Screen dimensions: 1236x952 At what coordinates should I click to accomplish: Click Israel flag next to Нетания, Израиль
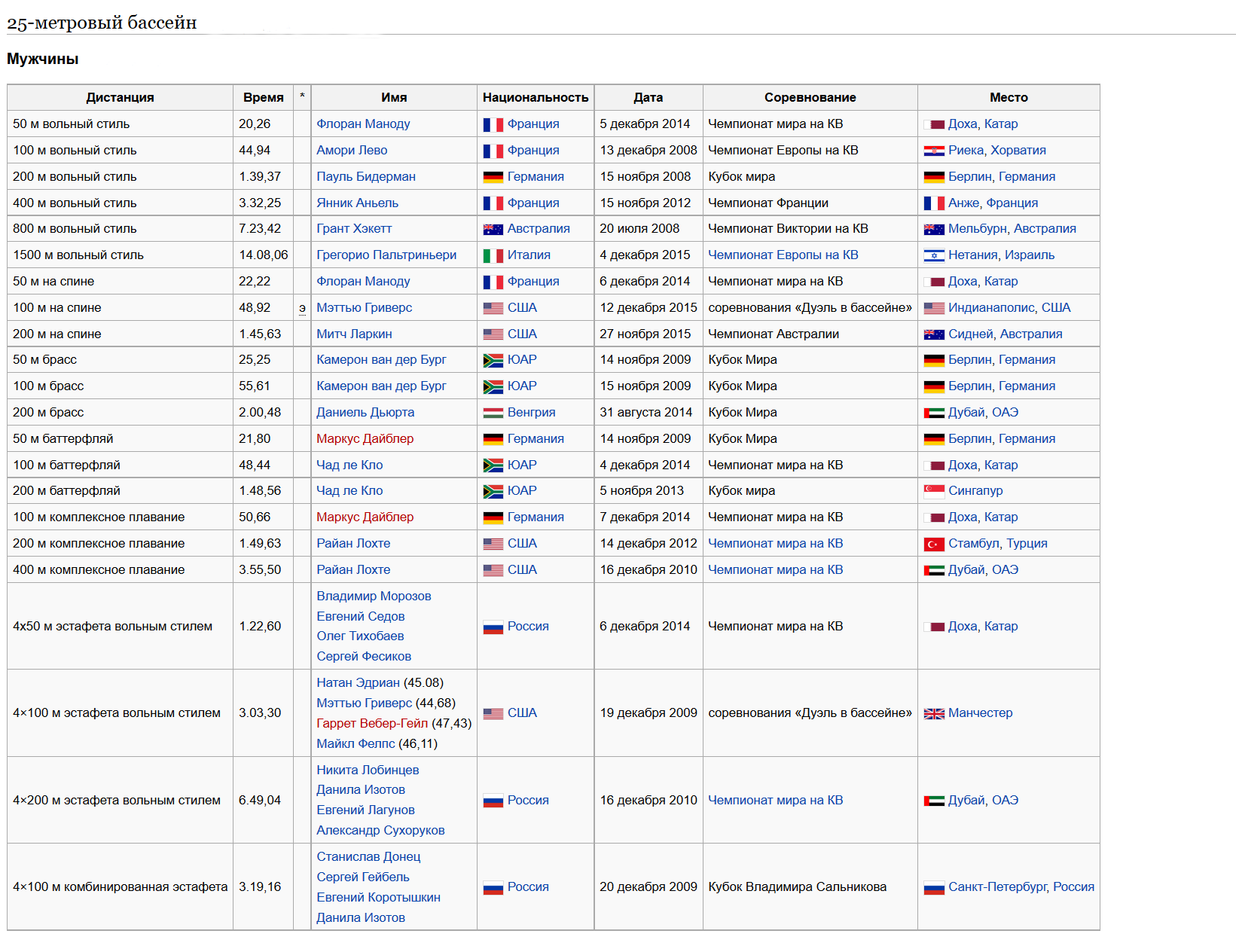934,256
